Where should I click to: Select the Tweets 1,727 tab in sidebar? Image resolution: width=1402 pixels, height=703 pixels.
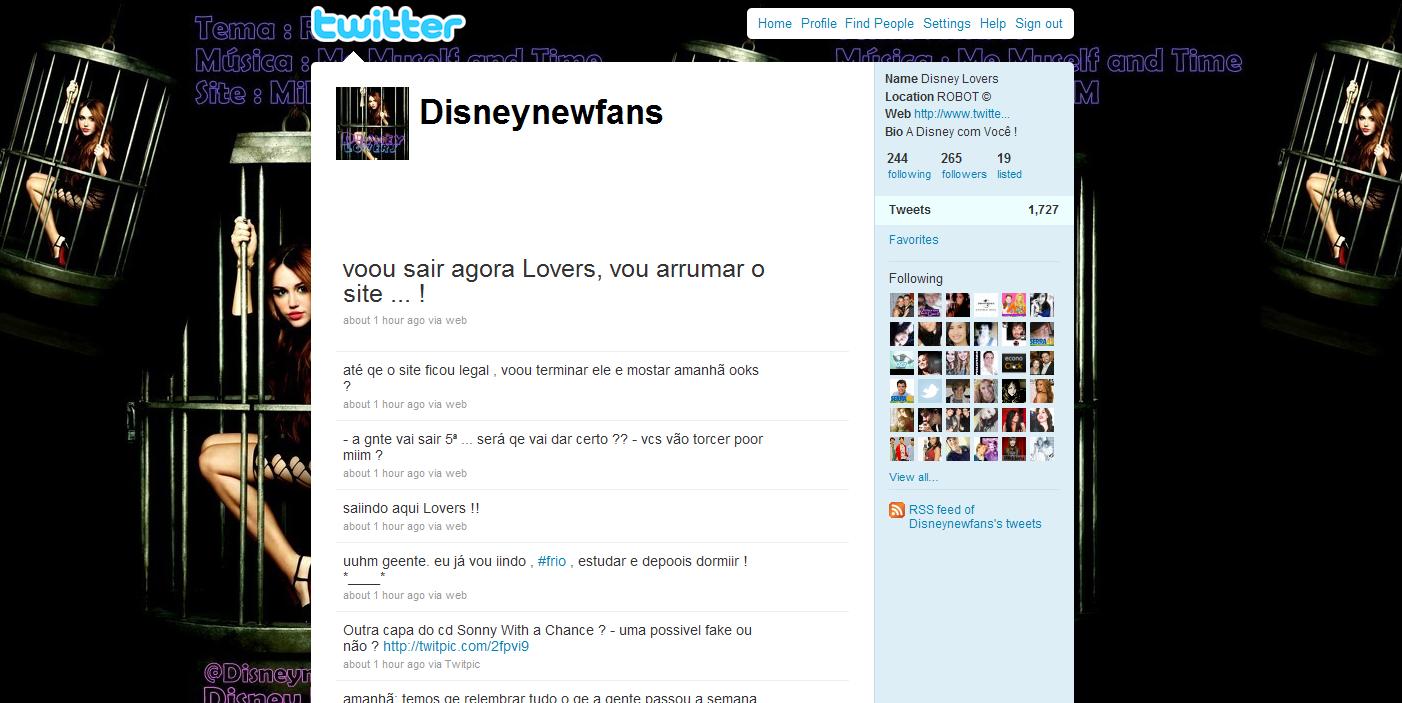click(x=974, y=210)
